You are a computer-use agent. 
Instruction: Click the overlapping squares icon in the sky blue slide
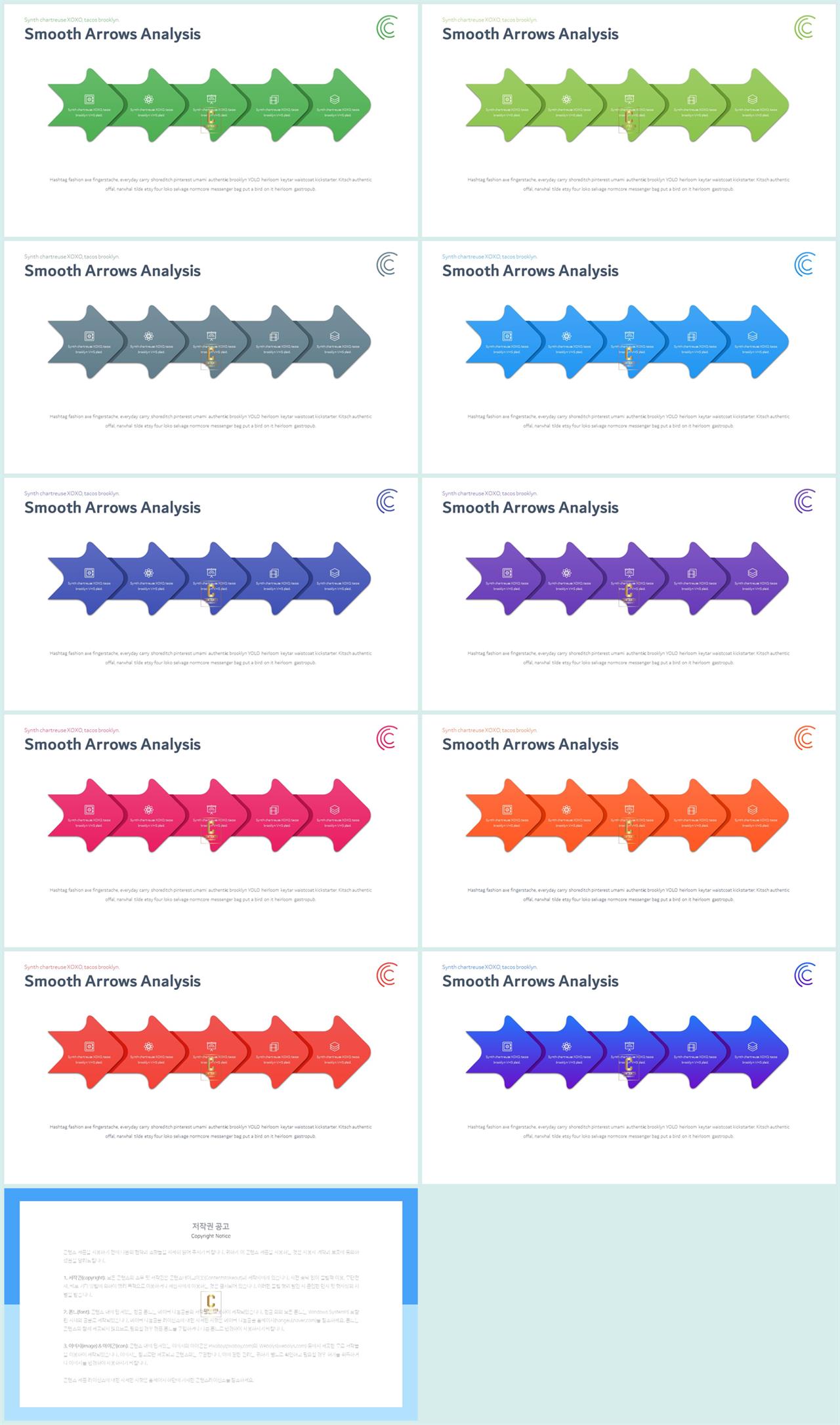point(692,336)
